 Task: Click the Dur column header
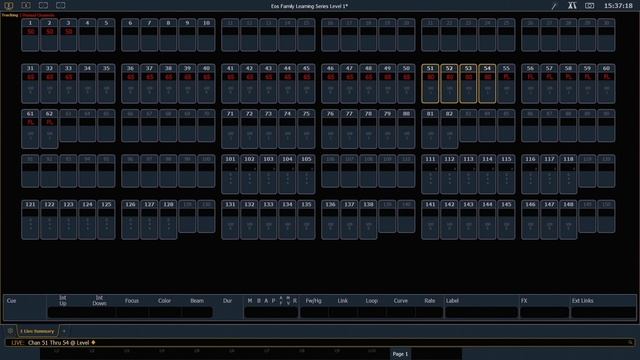[227, 300]
